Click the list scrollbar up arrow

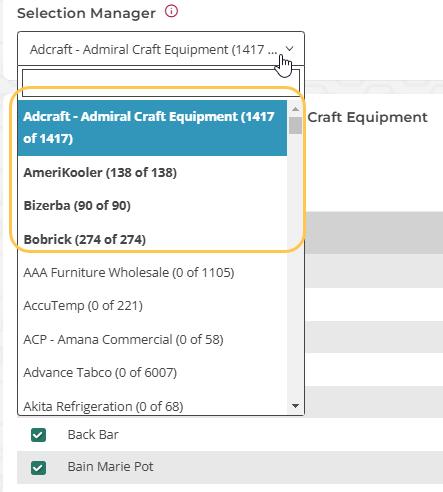[295, 109]
